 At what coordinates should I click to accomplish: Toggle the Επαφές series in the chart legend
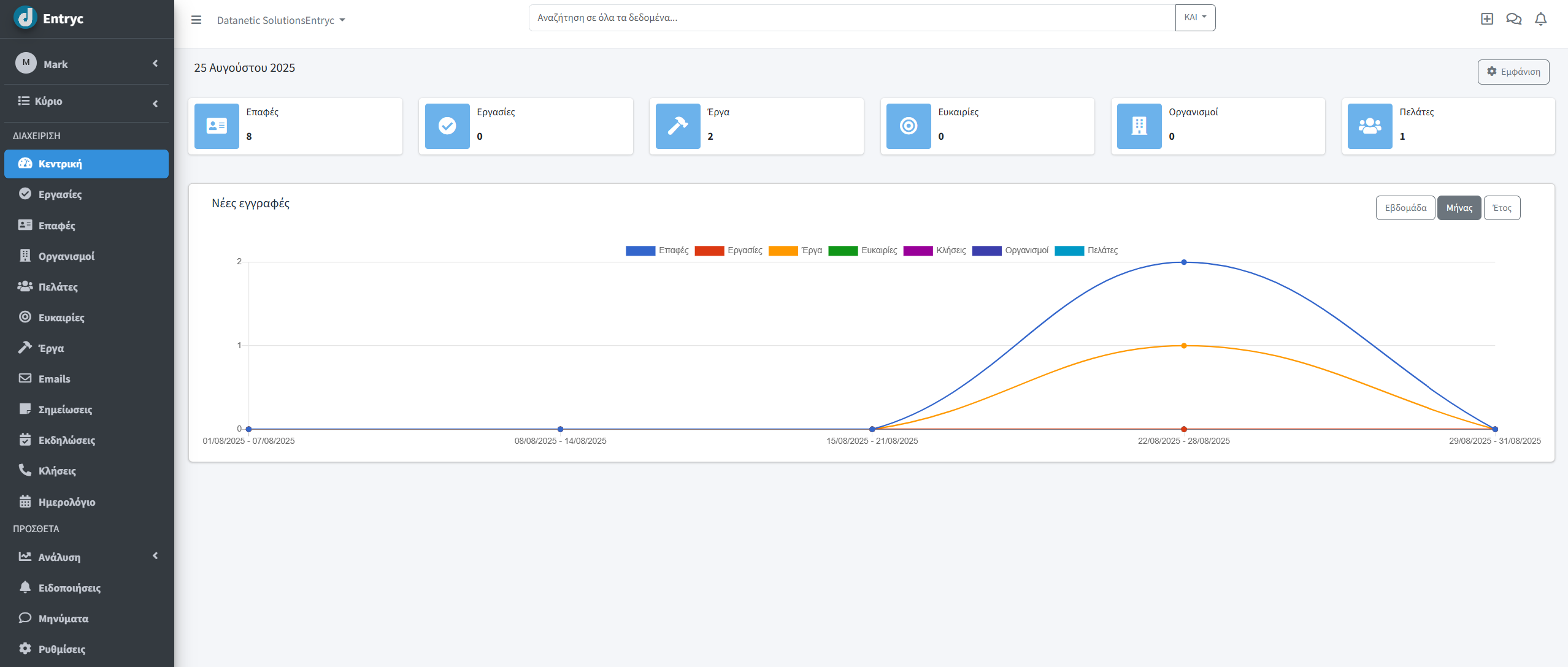675,251
